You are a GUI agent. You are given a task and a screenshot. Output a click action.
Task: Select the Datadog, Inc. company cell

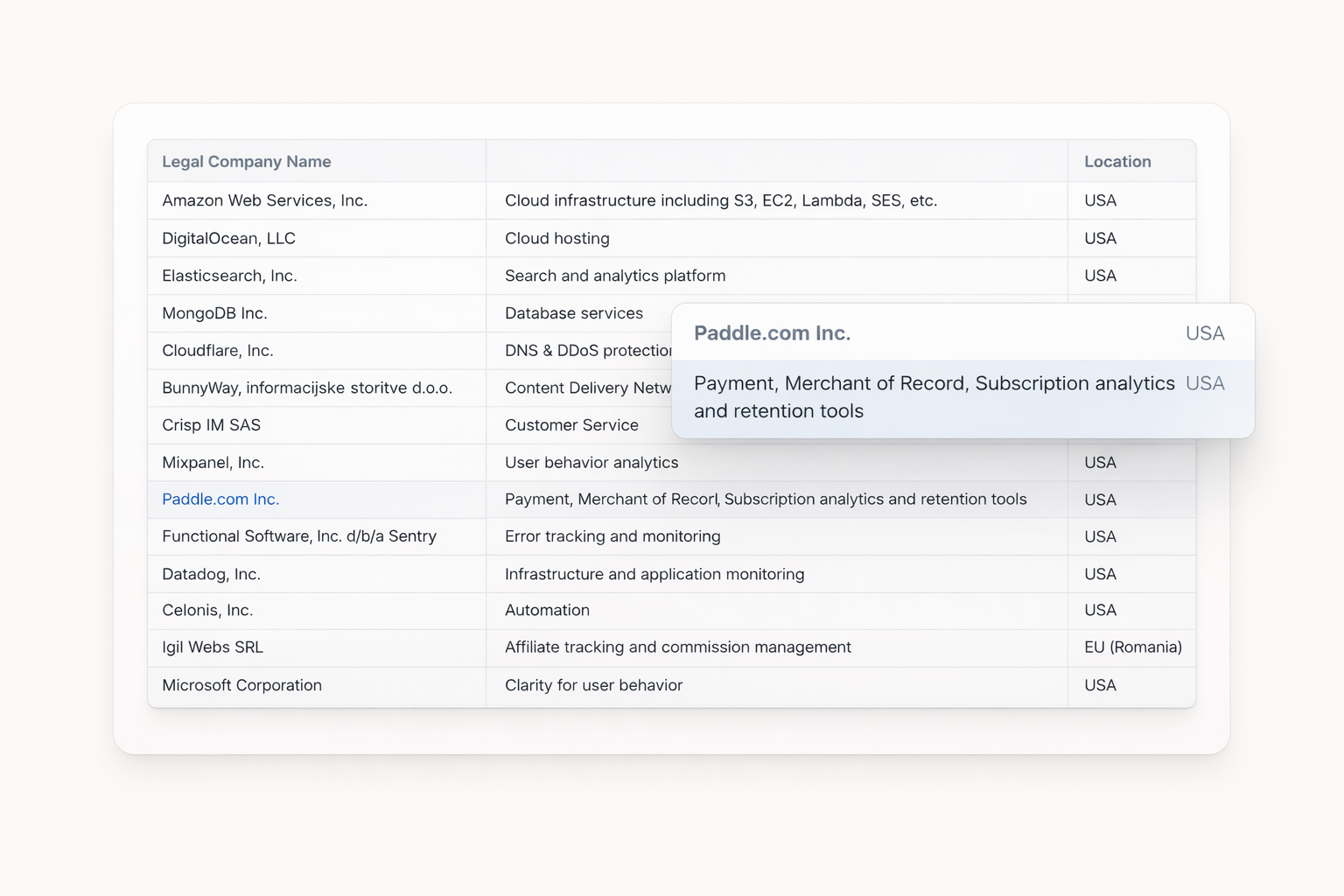pos(211,574)
